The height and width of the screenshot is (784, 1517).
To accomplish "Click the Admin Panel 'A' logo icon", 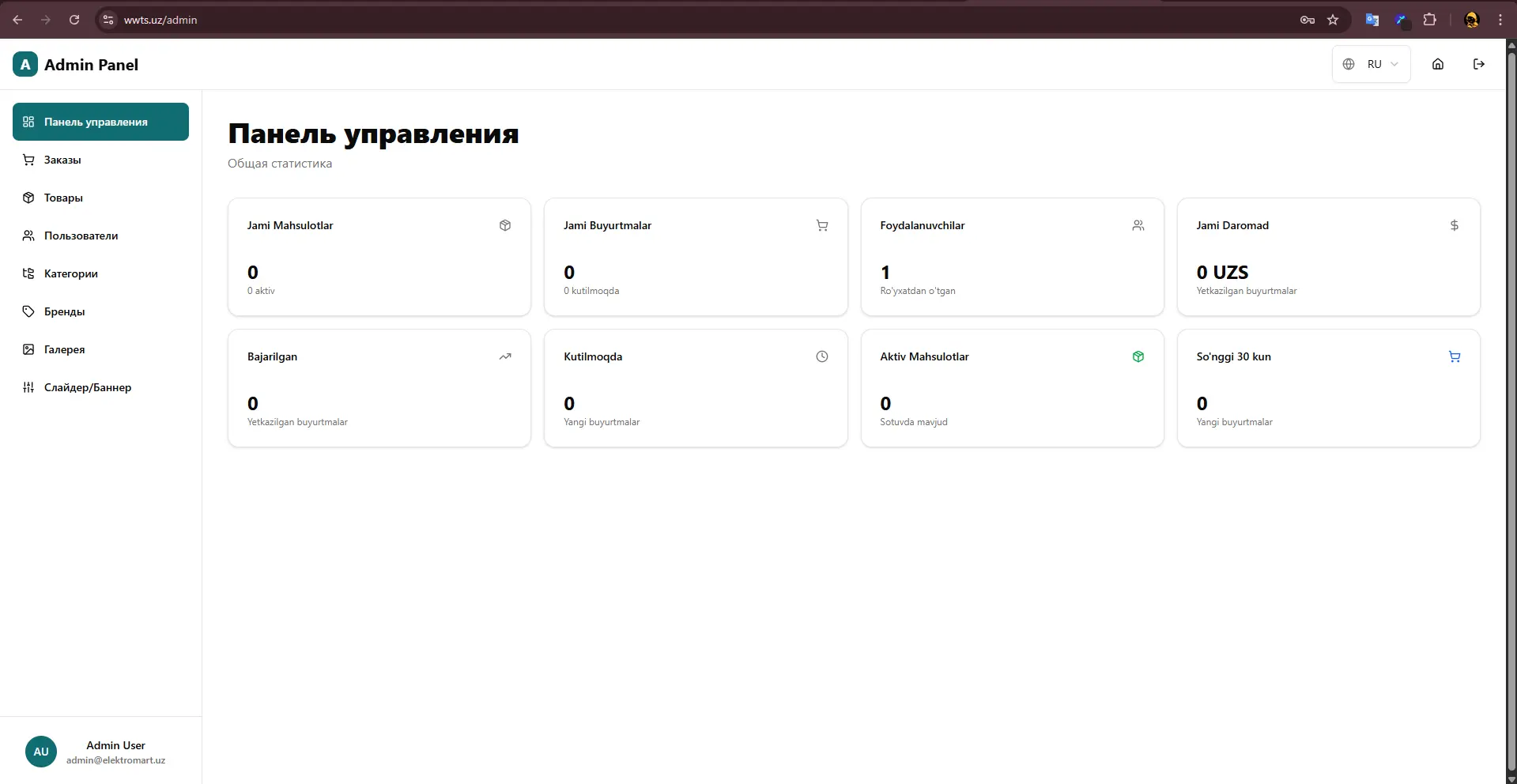I will click(x=25, y=64).
